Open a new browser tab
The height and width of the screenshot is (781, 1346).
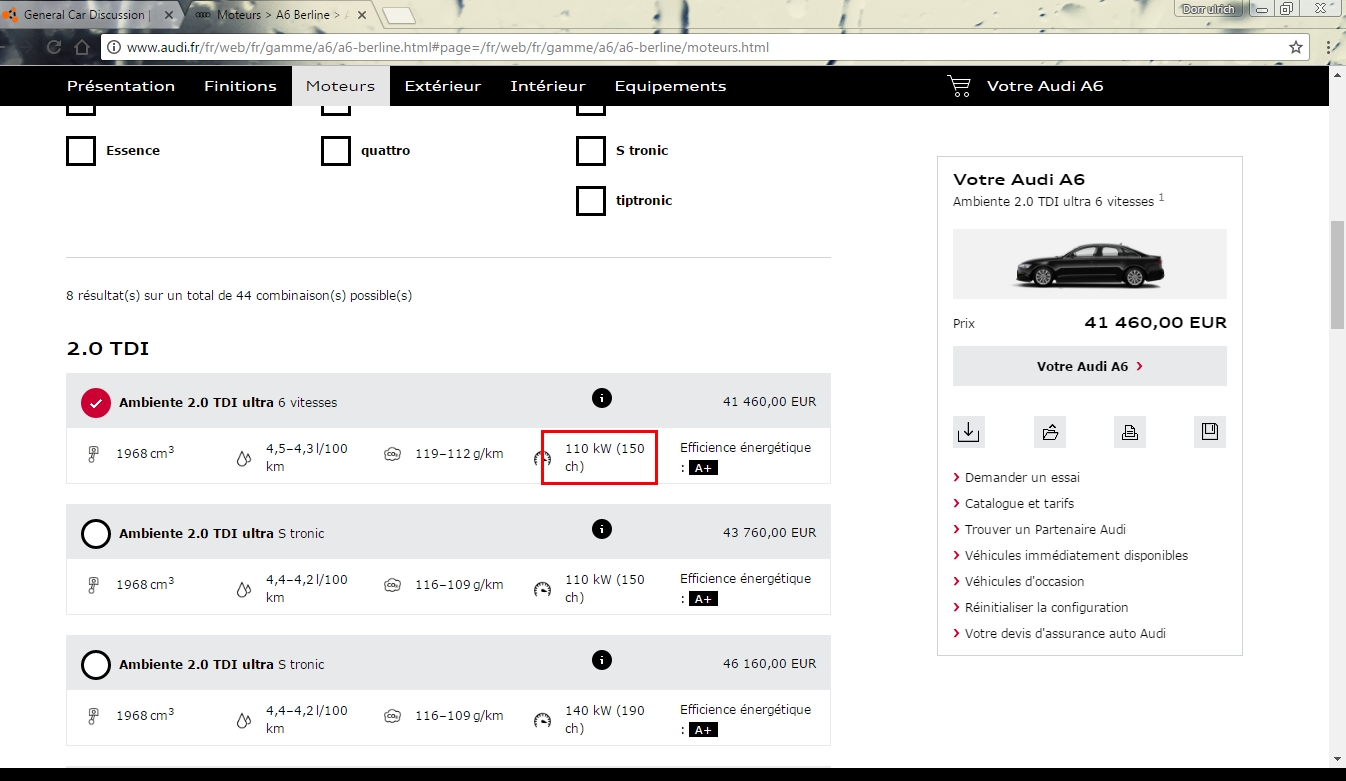tap(399, 15)
